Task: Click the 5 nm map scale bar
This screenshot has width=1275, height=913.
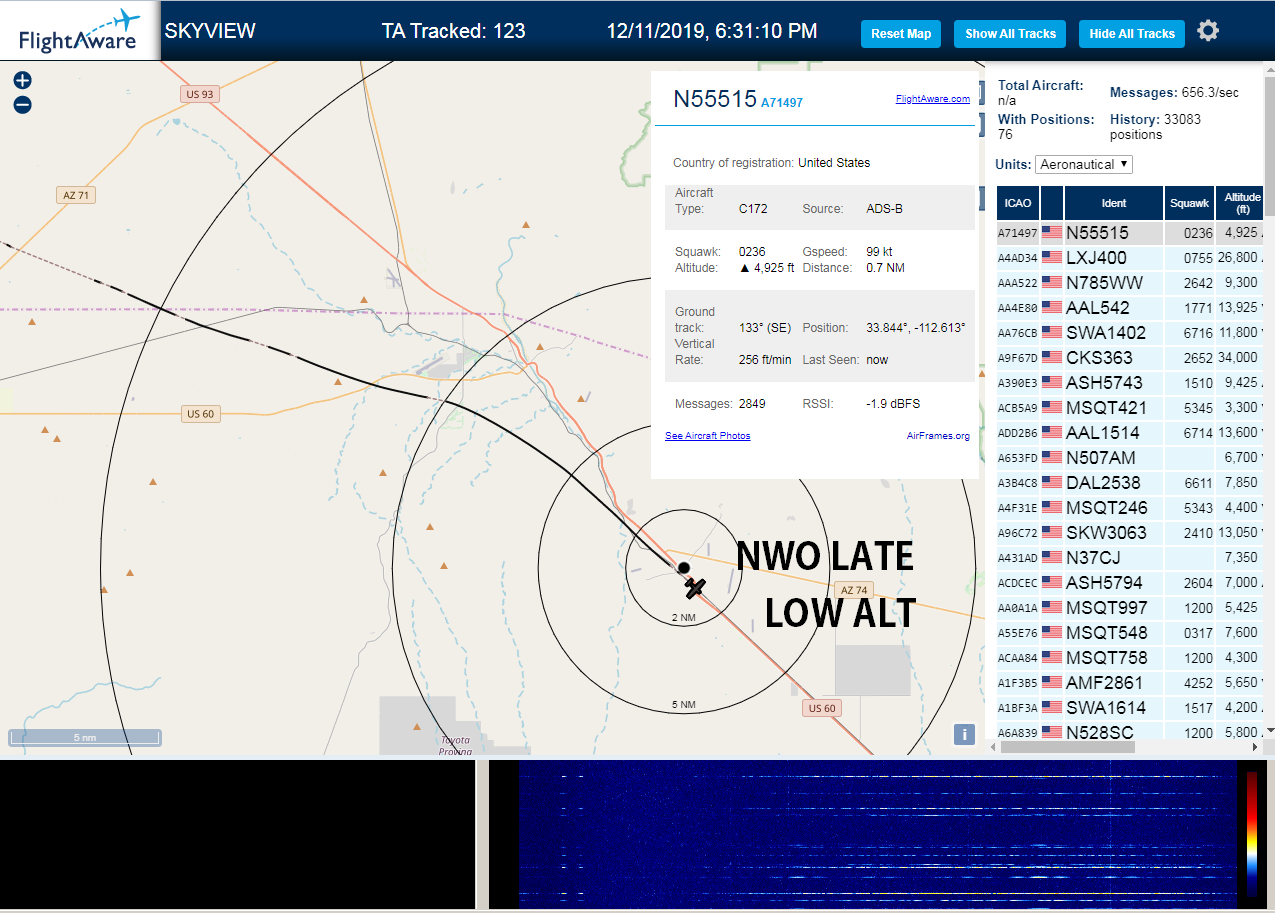Action: point(85,738)
